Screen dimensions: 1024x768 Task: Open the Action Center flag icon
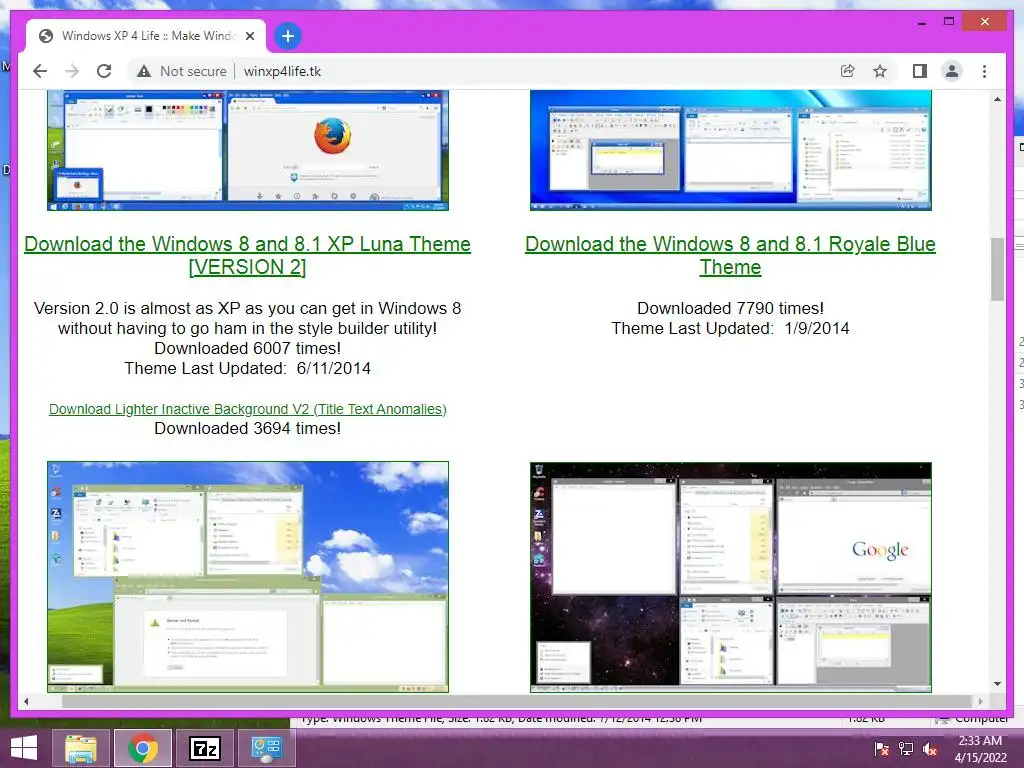click(882, 748)
